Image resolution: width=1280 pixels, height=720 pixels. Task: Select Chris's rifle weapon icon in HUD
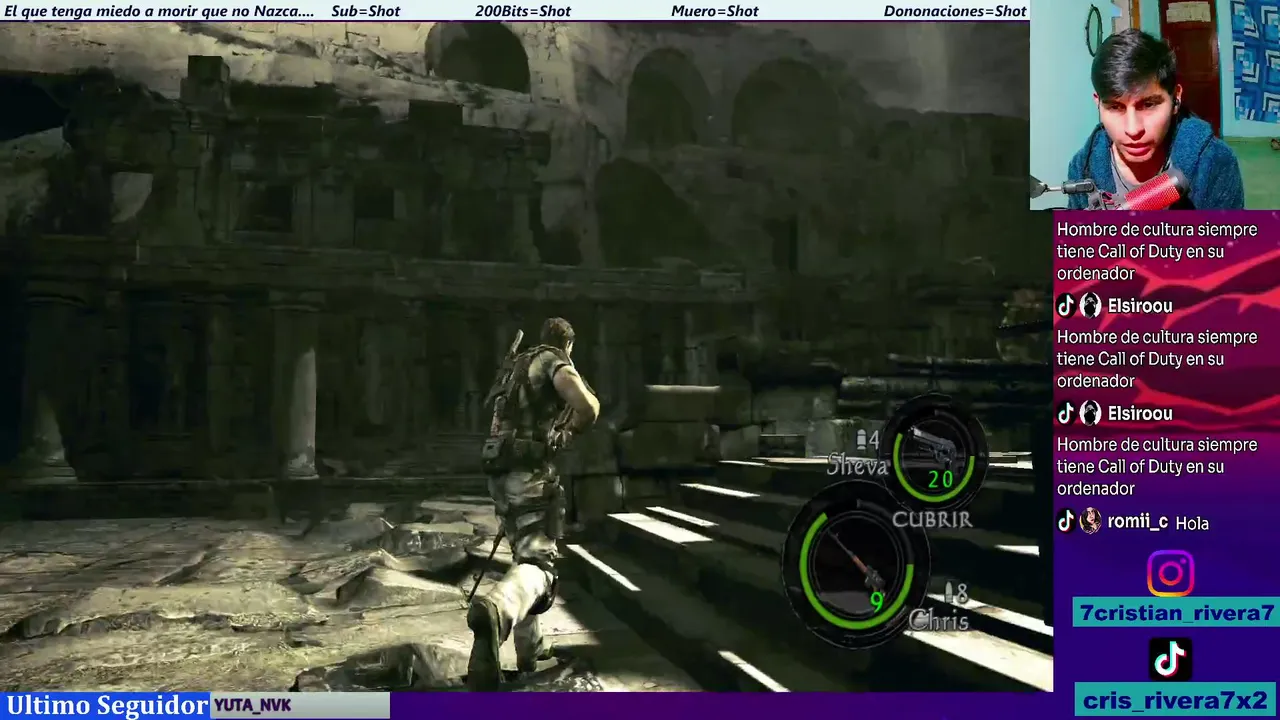[856, 563]
